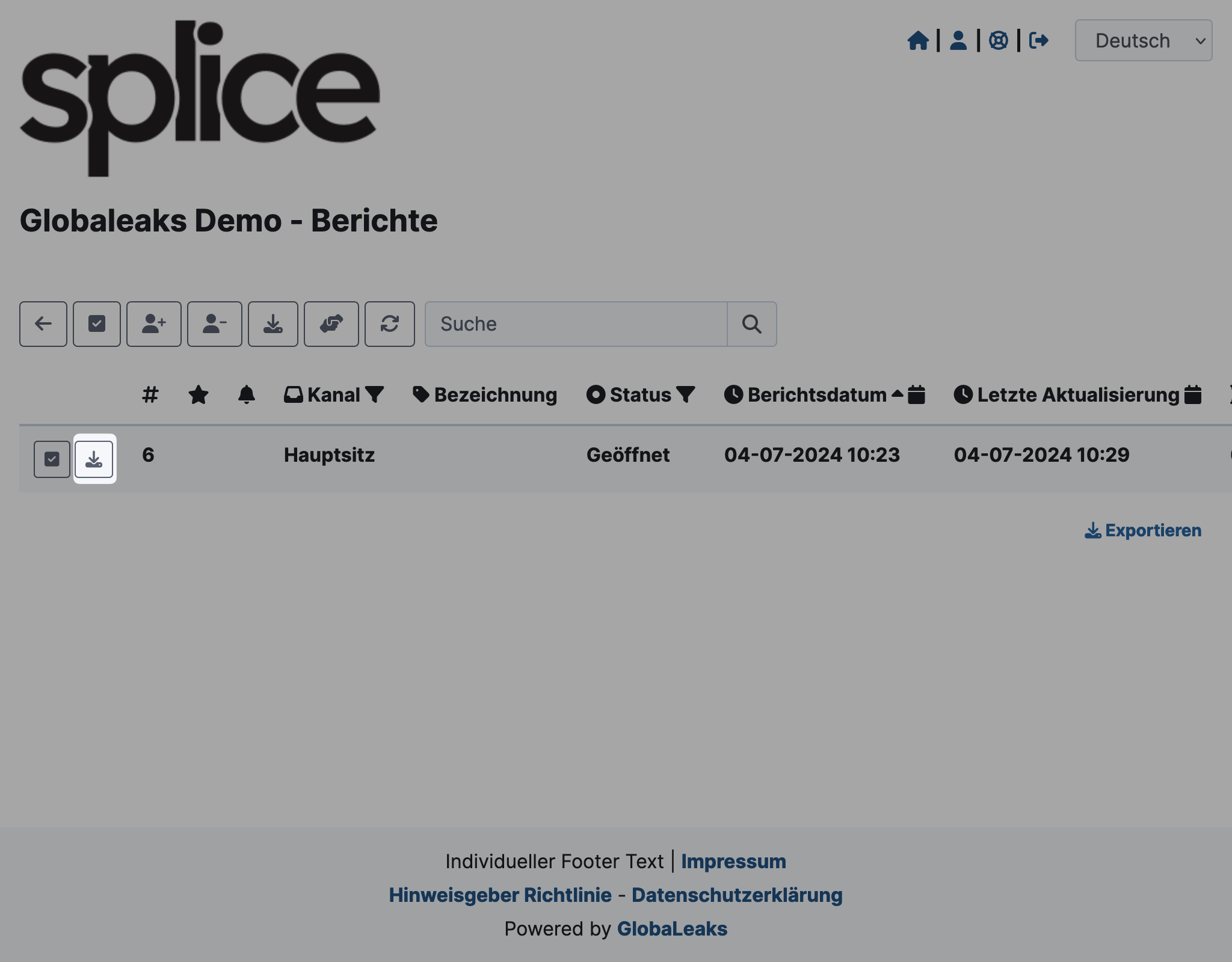Screen dimensions: 1232x962
Task: Click the back arrow toolbar button
Action: click(x=43, y=324)
